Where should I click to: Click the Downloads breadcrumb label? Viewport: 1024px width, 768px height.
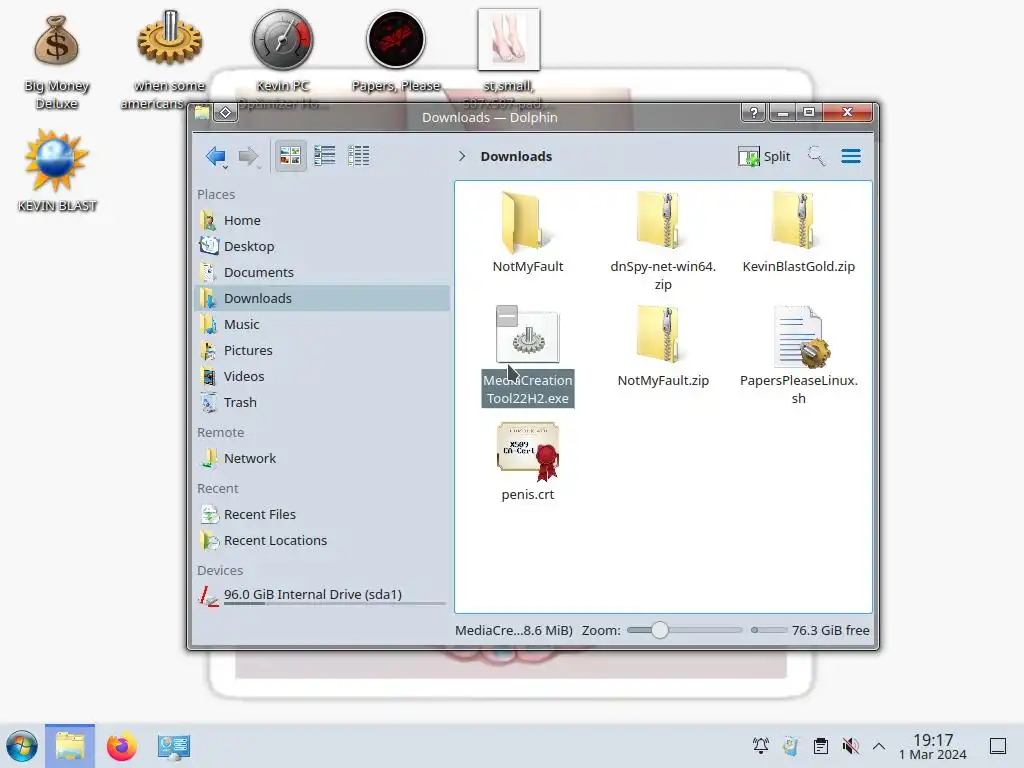pos(516,156)
